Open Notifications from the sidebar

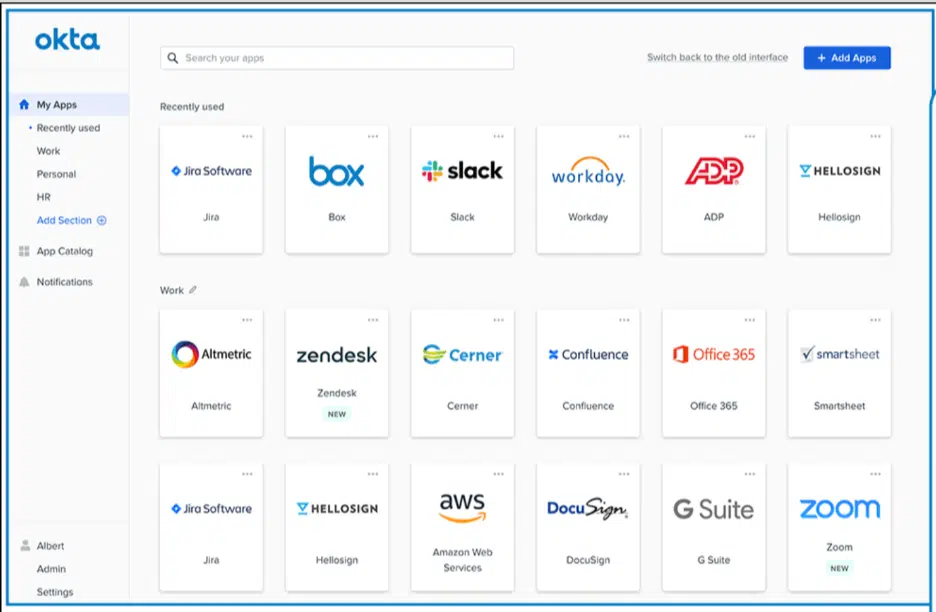64,282
